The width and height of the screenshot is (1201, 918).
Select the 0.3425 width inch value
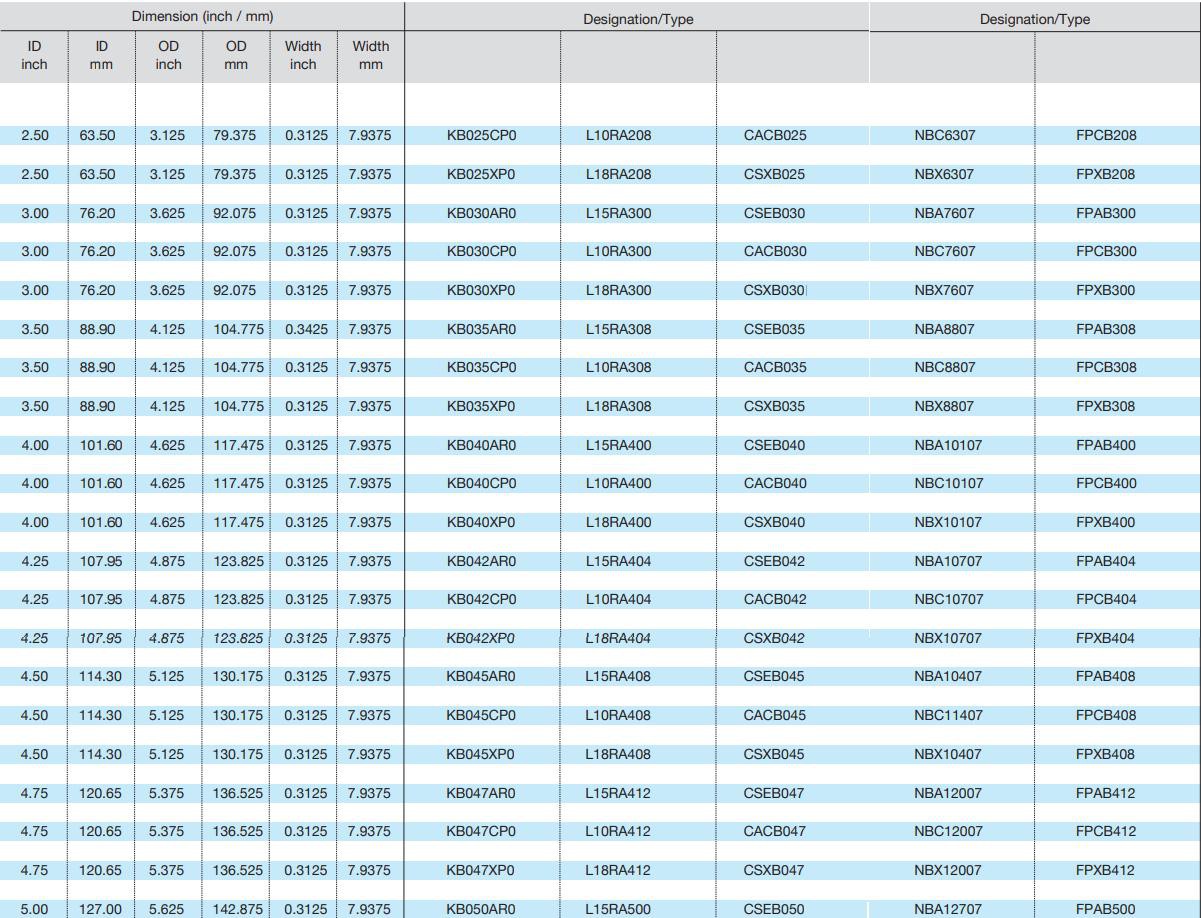(x=303, y=329)
